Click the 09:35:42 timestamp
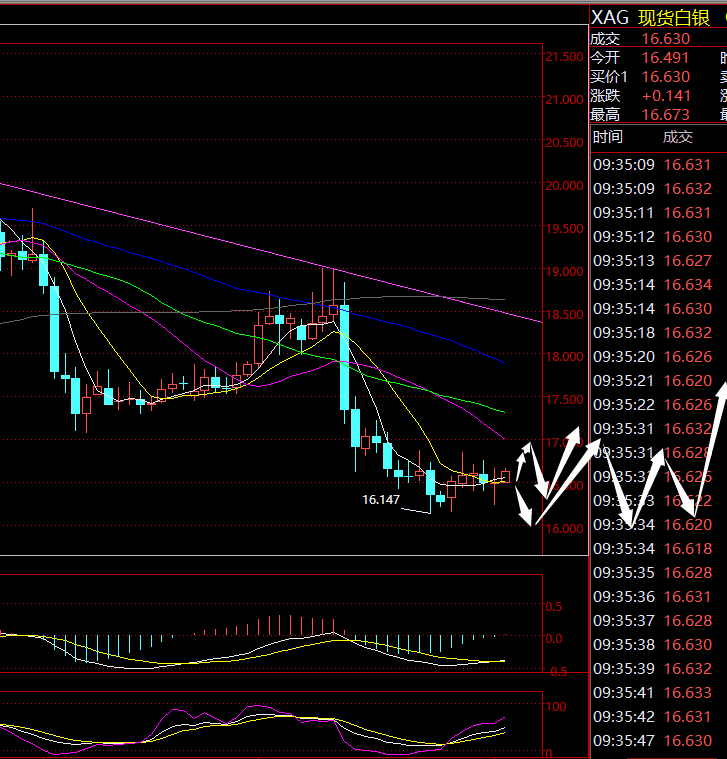This screenshot has width=727, height=759. [623, 716]
